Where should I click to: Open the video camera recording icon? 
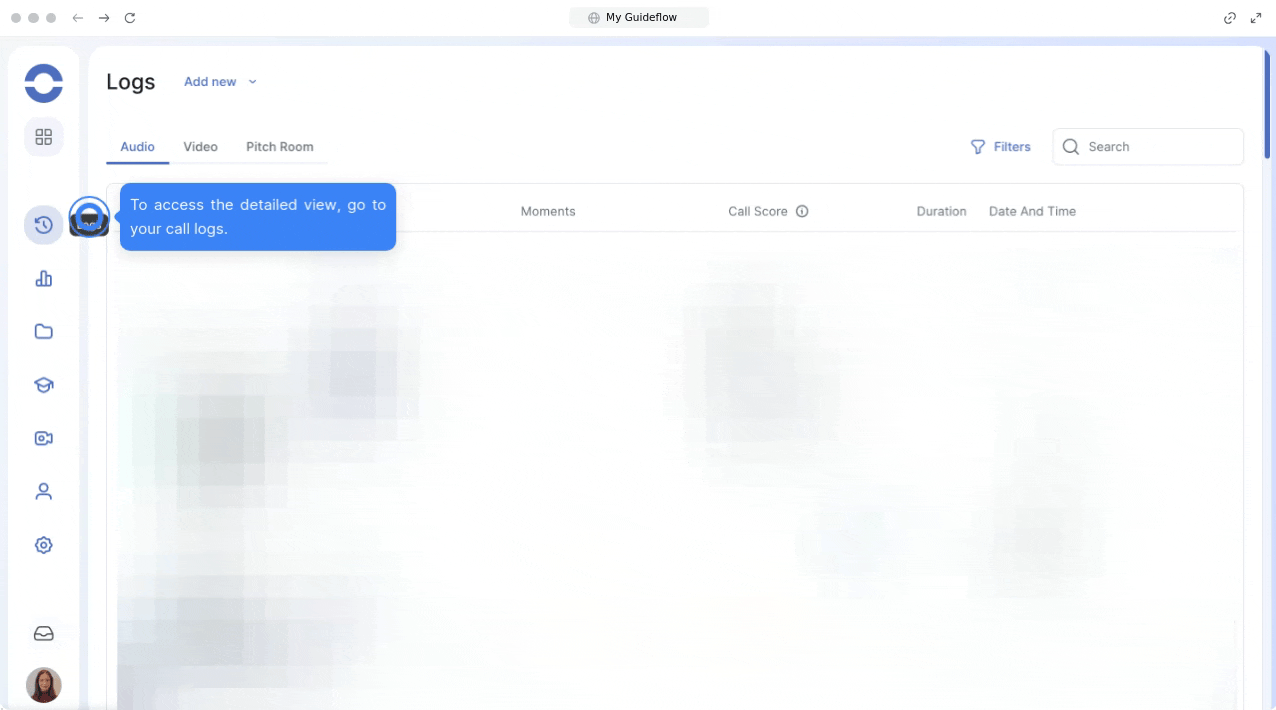(x=44, y=438)
